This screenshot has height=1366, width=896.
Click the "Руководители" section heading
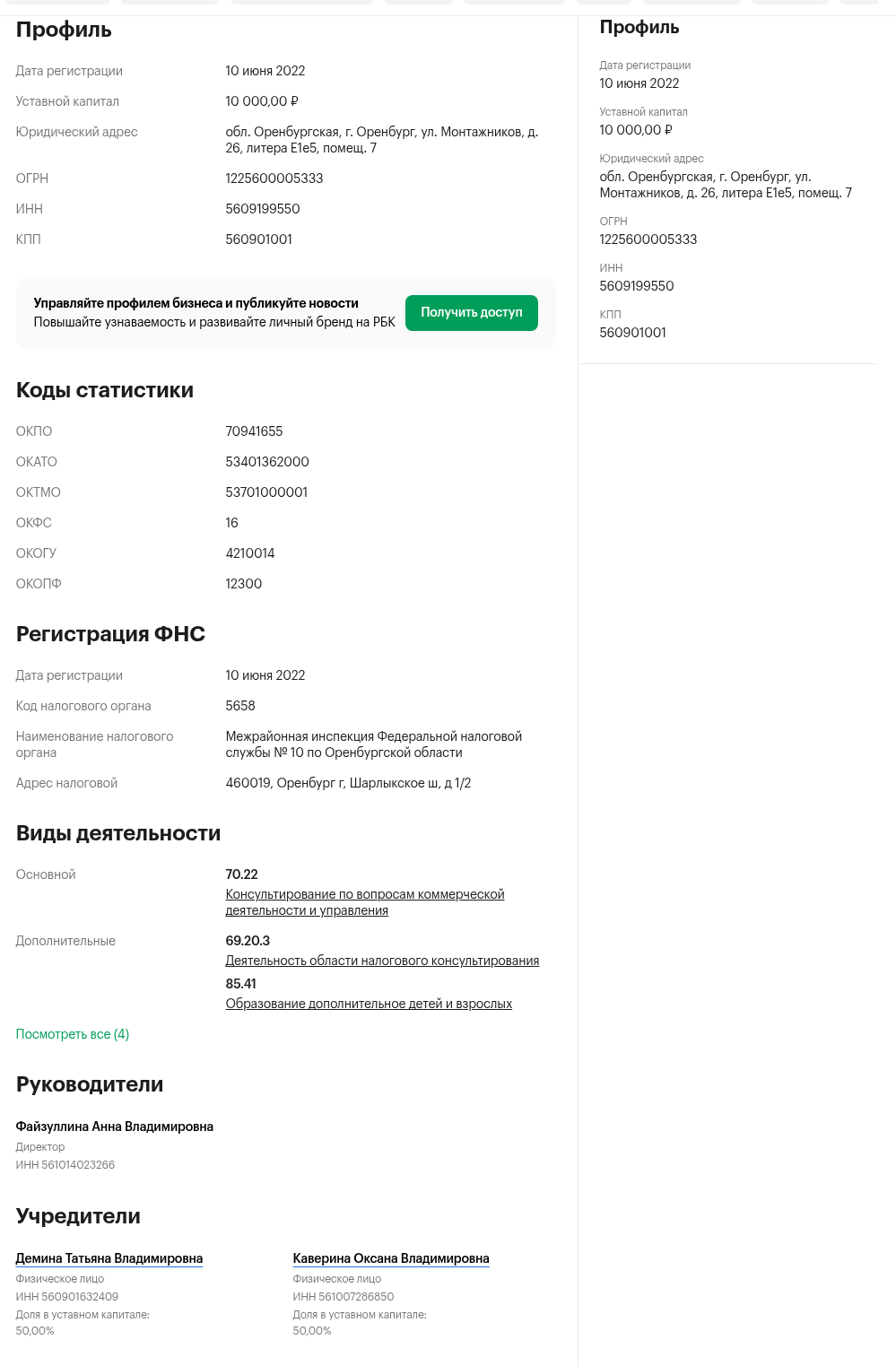tap(89, 1084)
